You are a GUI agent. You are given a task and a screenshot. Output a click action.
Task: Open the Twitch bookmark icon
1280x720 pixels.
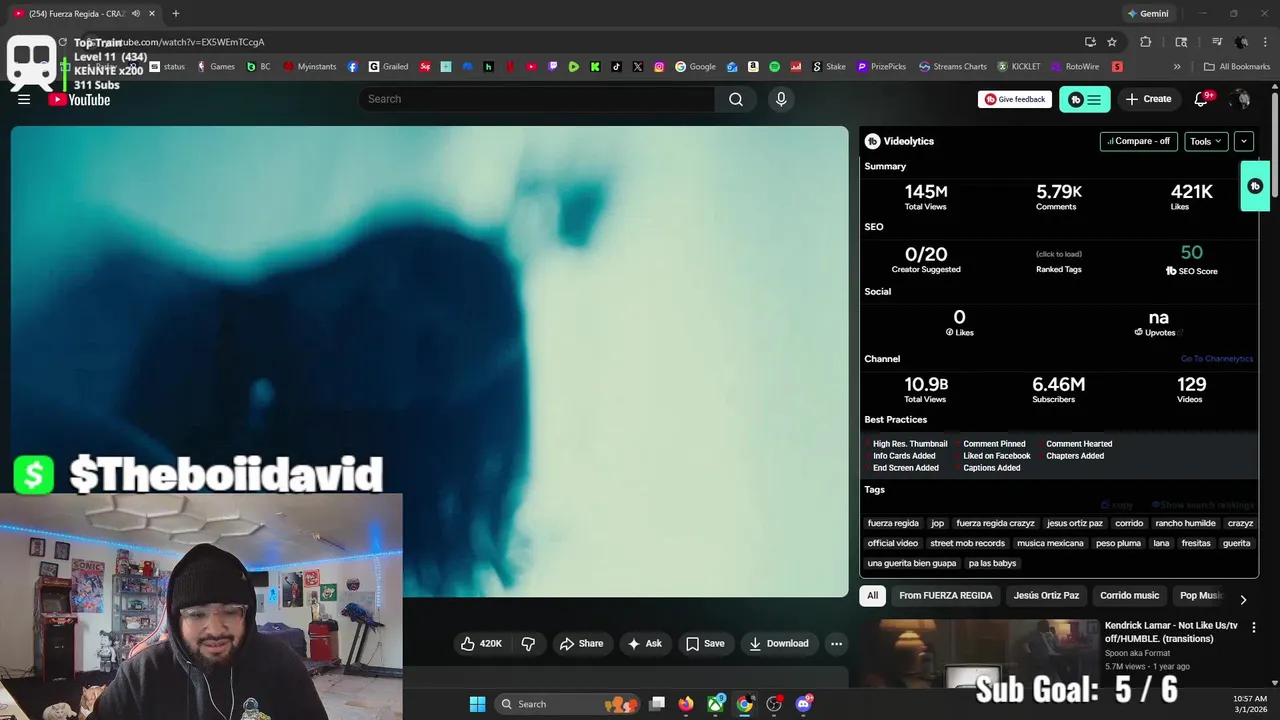coord(553,67)
